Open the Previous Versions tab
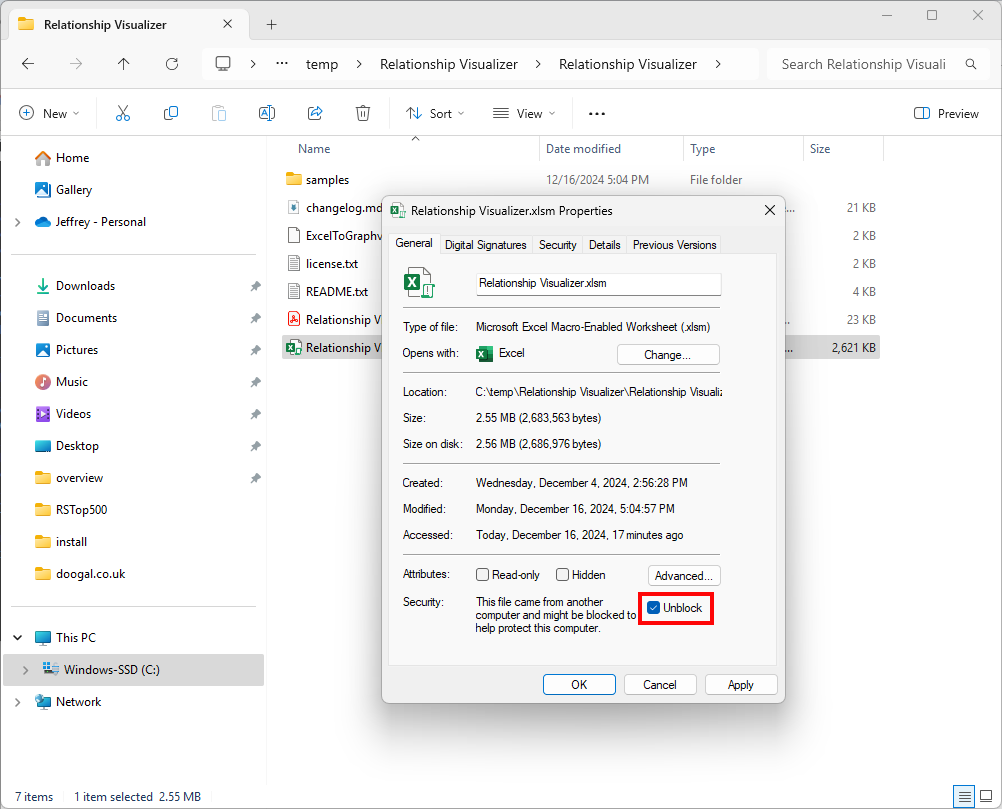 [674, 245]
